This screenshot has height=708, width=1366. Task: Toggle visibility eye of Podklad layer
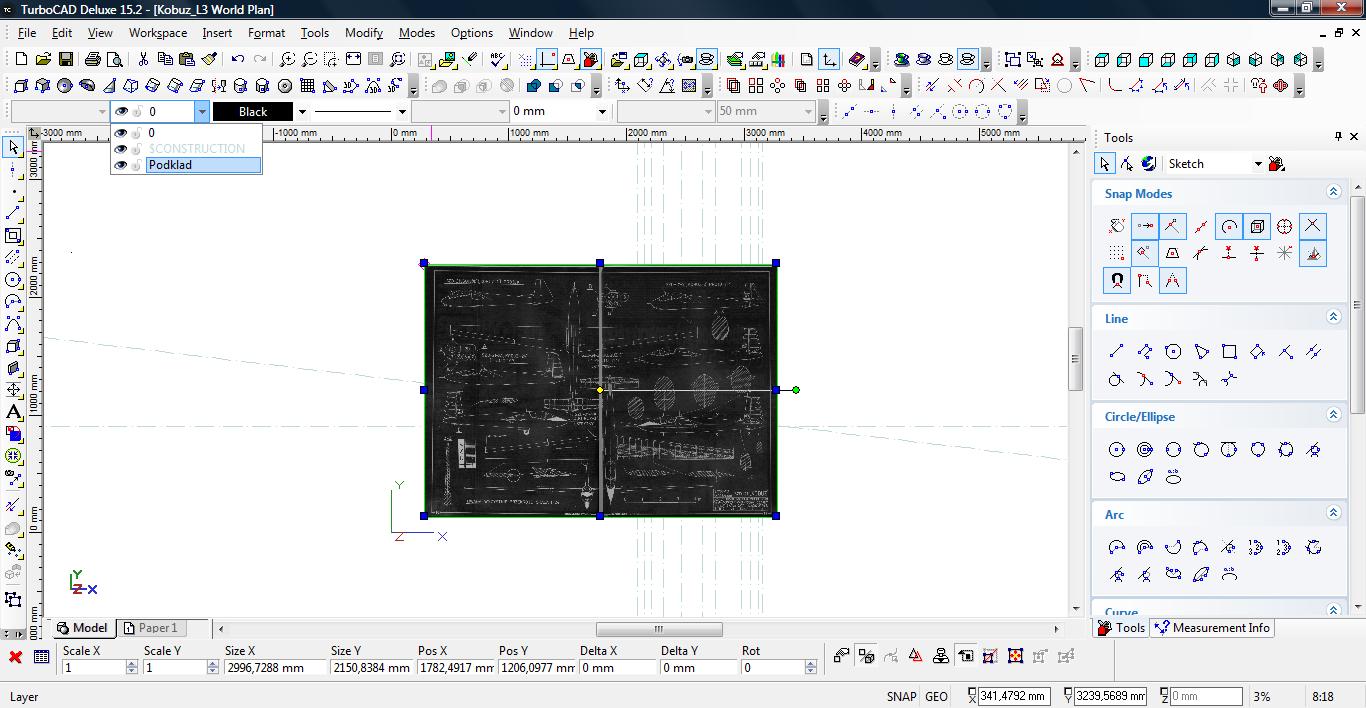click(x=121, y=165)
